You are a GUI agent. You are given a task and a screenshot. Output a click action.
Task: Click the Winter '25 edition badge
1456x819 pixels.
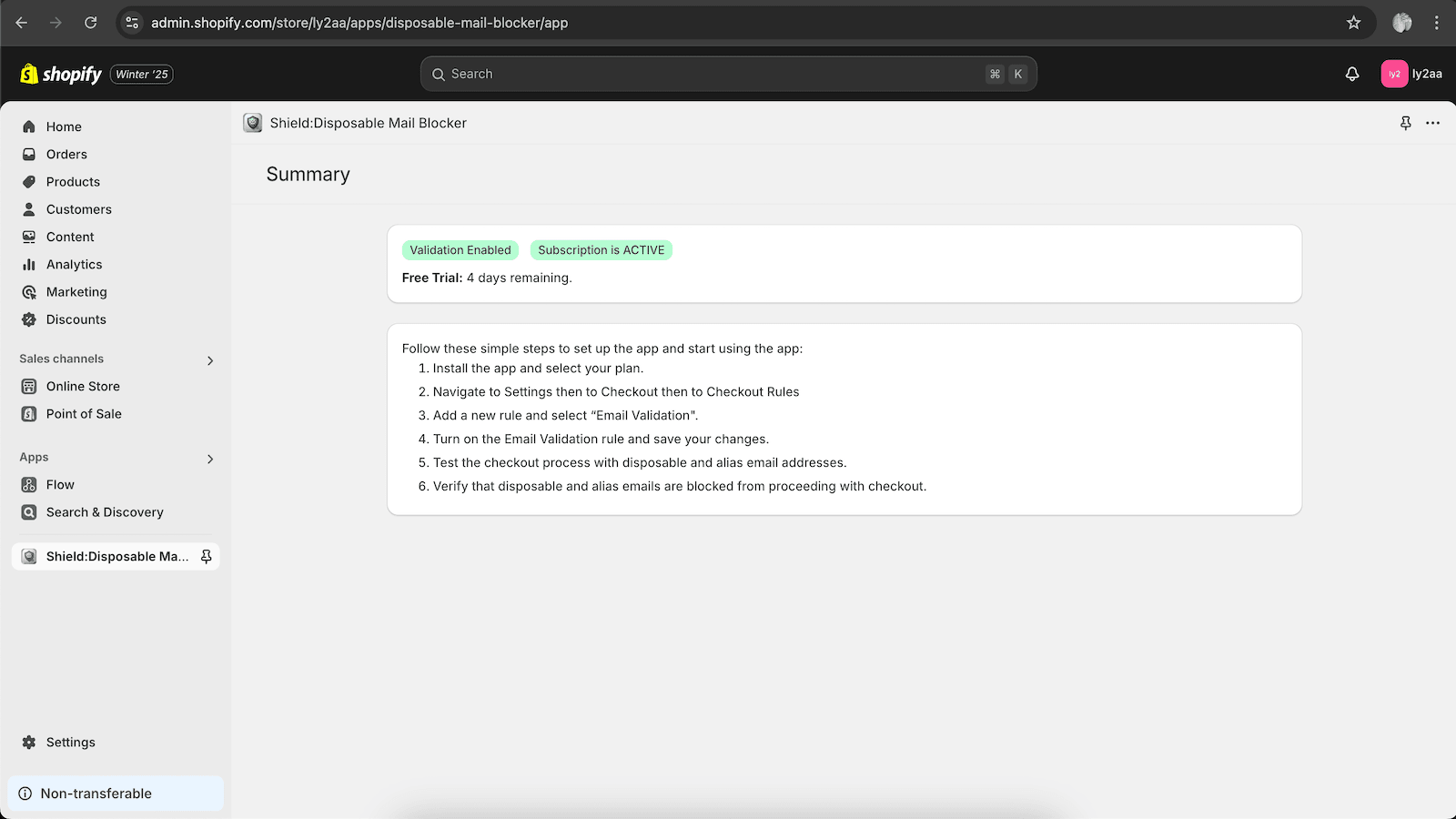pyautogui.click(x=142, y=75)
